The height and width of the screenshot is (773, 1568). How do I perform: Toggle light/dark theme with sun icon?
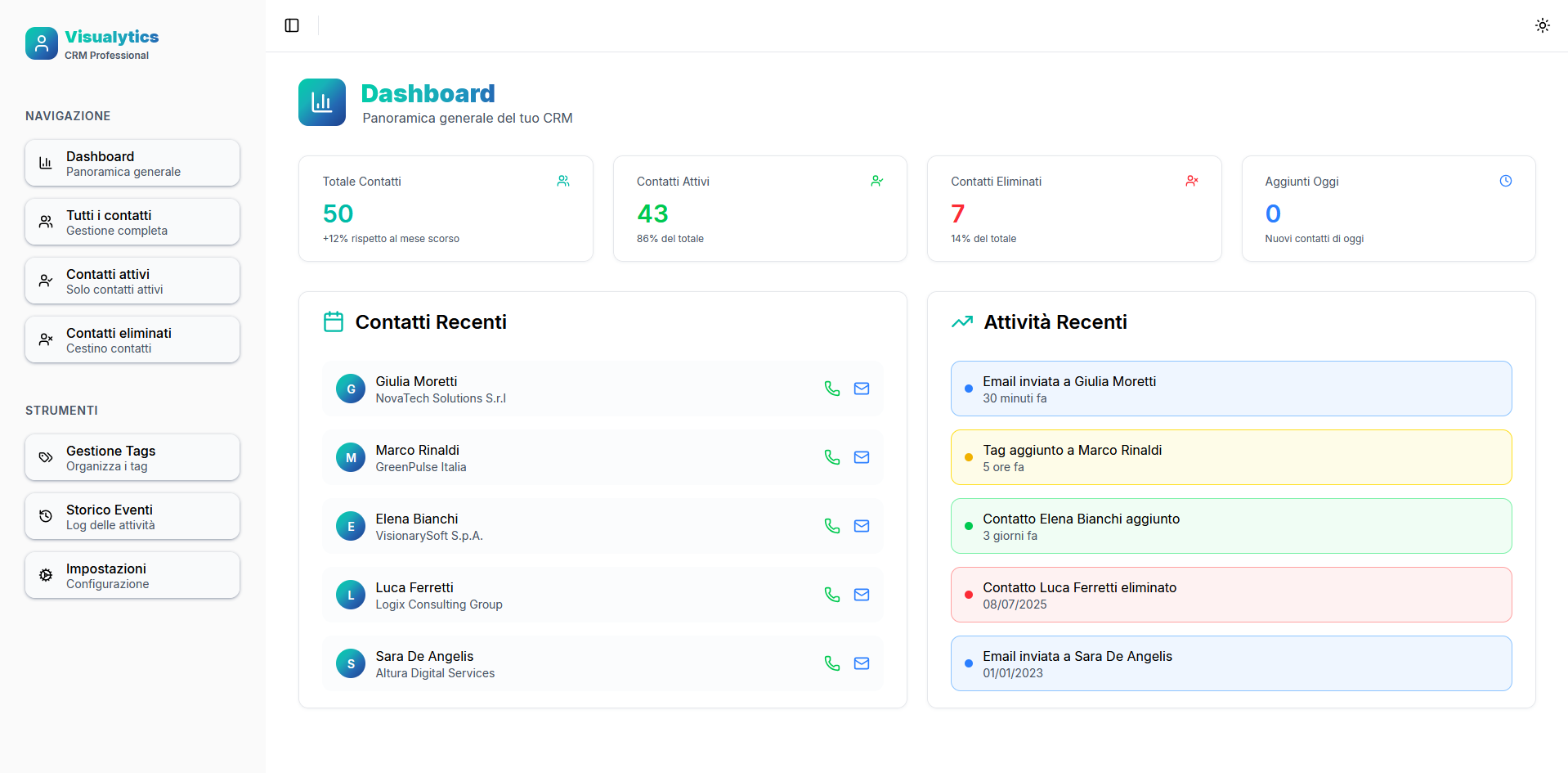1542,25
